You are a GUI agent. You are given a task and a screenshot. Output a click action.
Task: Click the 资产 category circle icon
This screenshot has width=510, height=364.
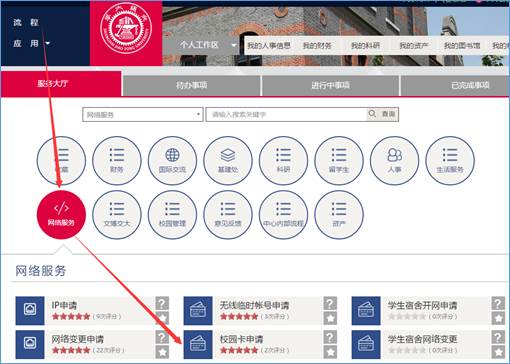click(339, 215)
